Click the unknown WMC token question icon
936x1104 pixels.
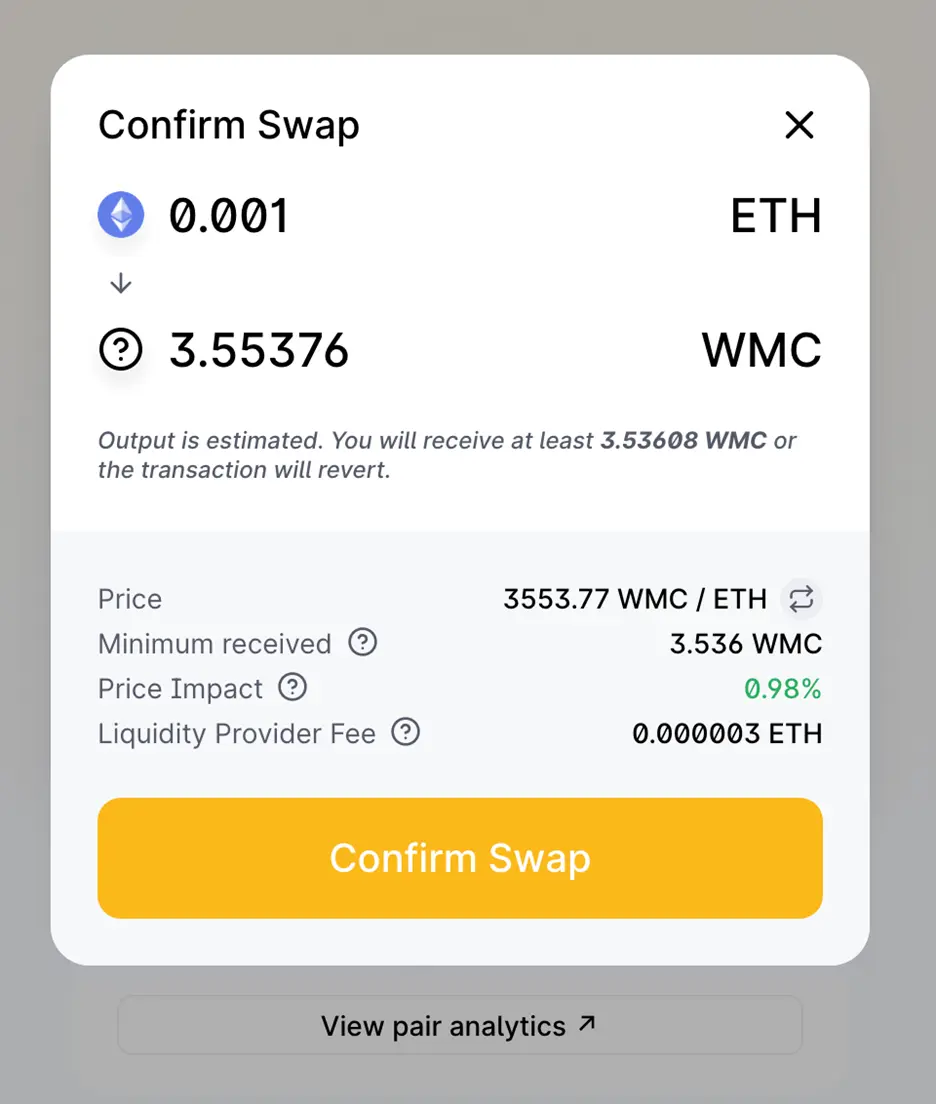121,350
